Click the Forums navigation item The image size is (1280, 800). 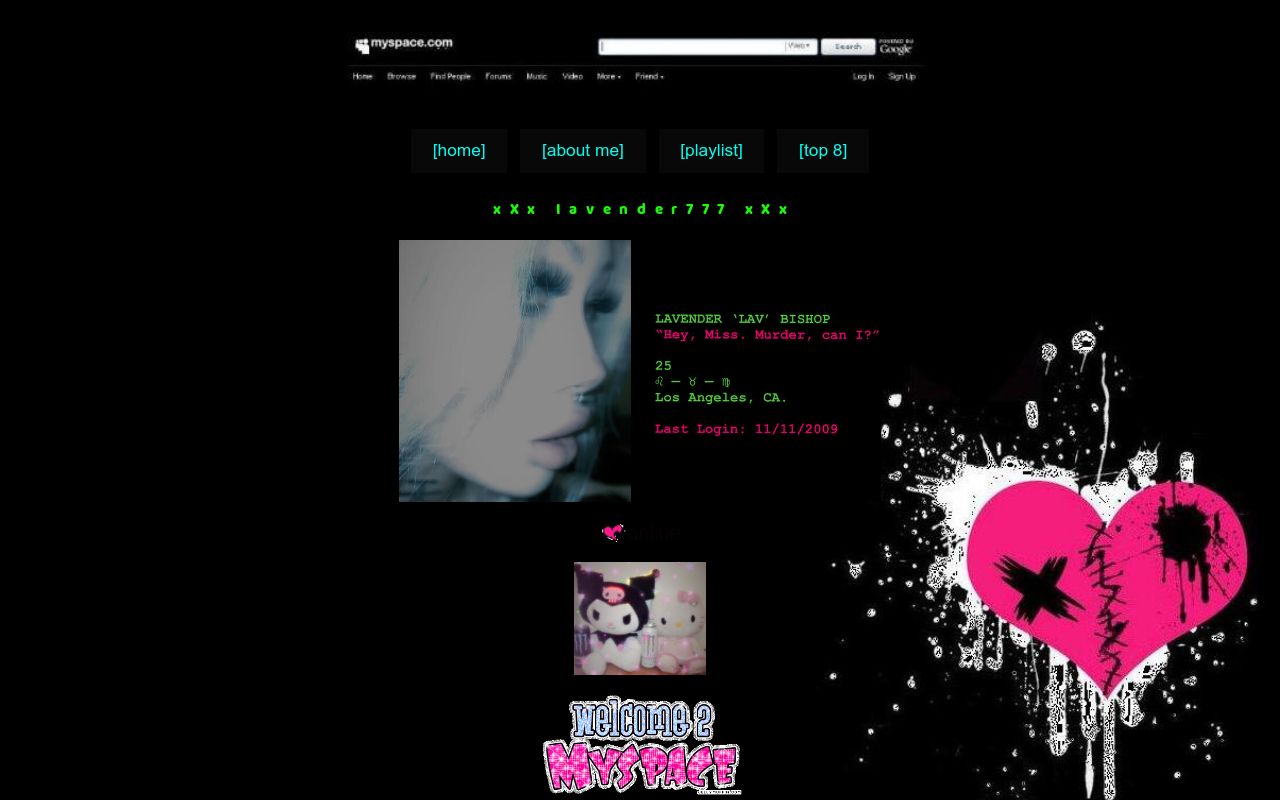click(497, 76)
